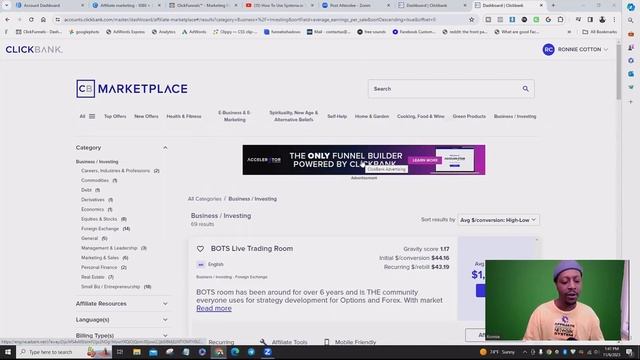
Task: Open File Explorer from the taskbar
Action: click(137, 352)
